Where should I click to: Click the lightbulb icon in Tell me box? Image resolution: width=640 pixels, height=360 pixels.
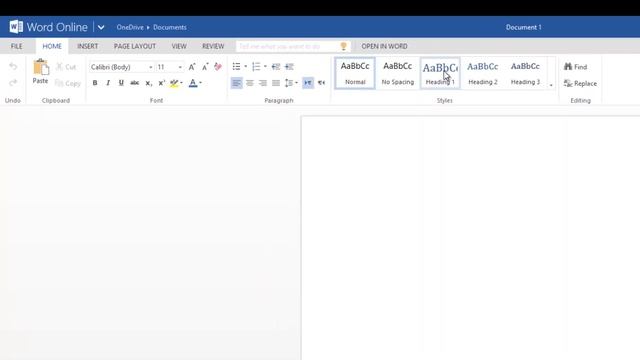tap(344, 46)
